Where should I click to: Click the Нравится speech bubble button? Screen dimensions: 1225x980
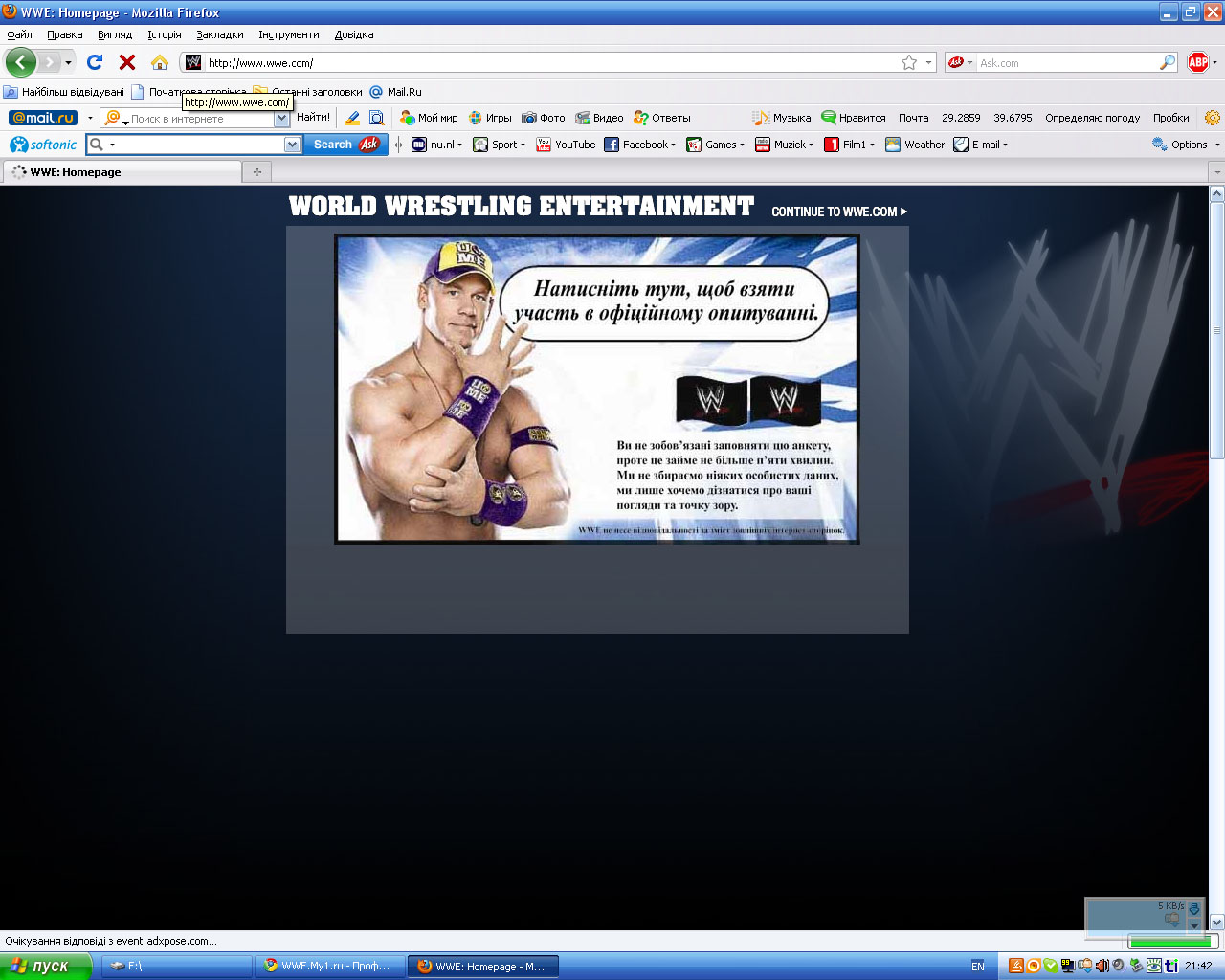(854, 118)
